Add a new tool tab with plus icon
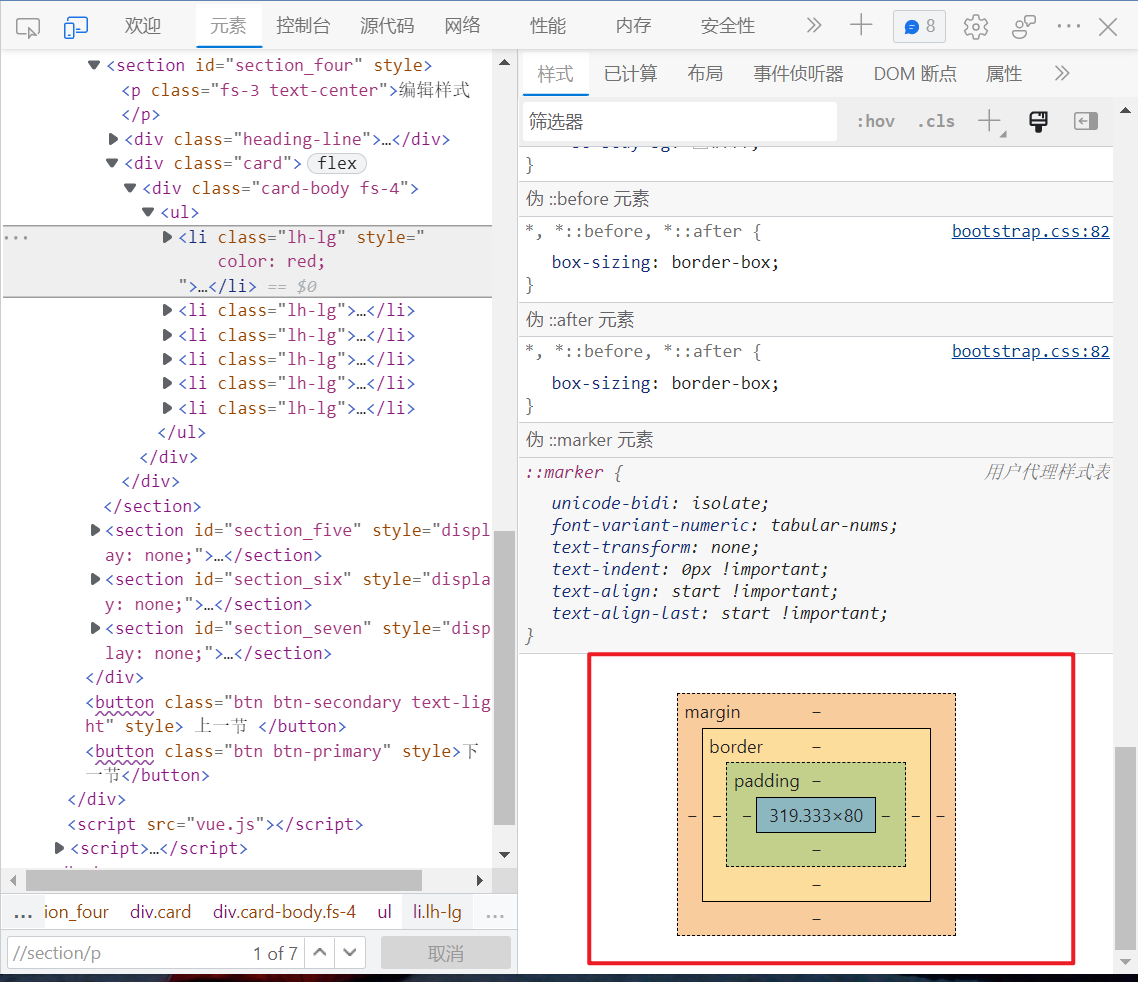Image resolution: width=1138 pixels, height=982 pixels. click(x=860, y=26)
